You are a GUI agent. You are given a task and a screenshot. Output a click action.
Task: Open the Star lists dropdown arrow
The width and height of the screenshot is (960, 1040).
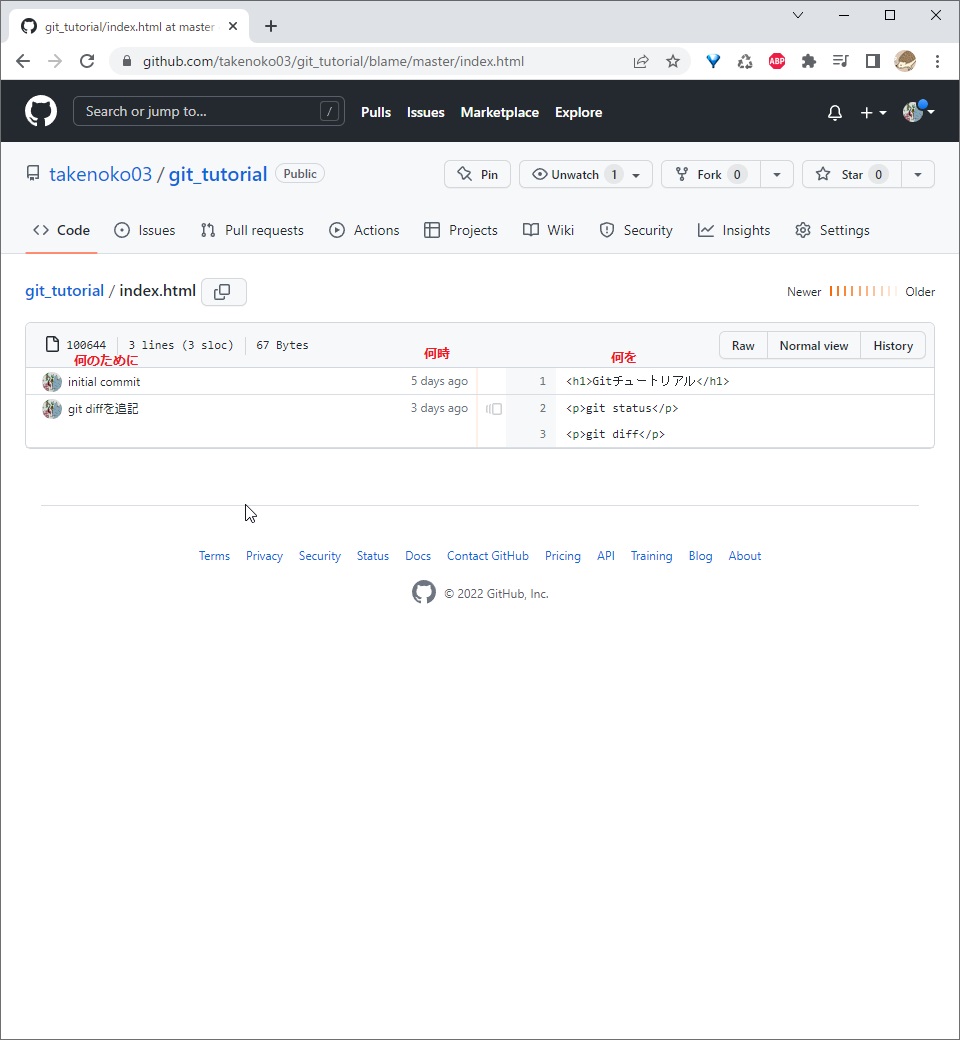[918, 174]
